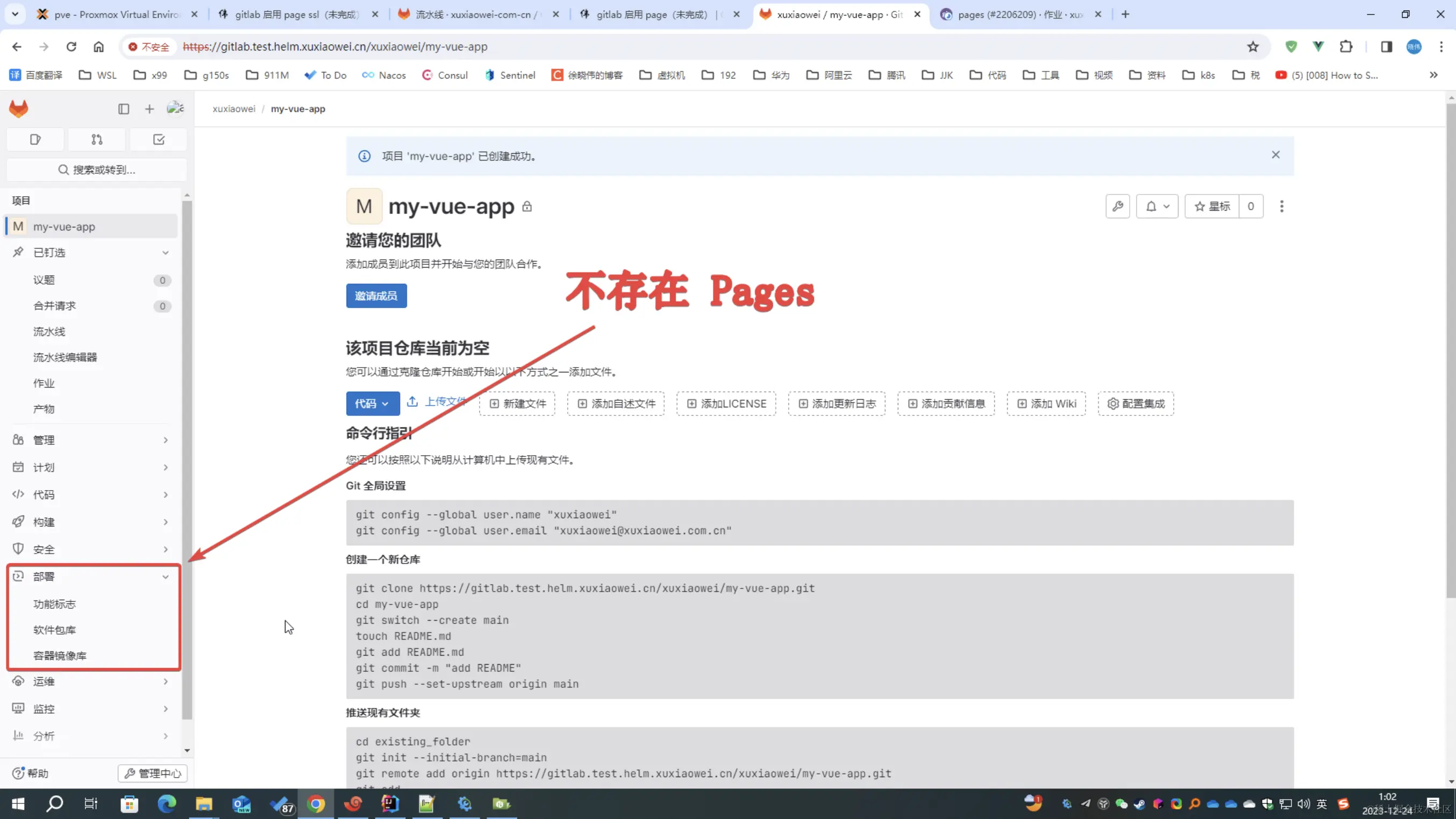Open the project three-dot actions menu

click(x=1281, y=206)
